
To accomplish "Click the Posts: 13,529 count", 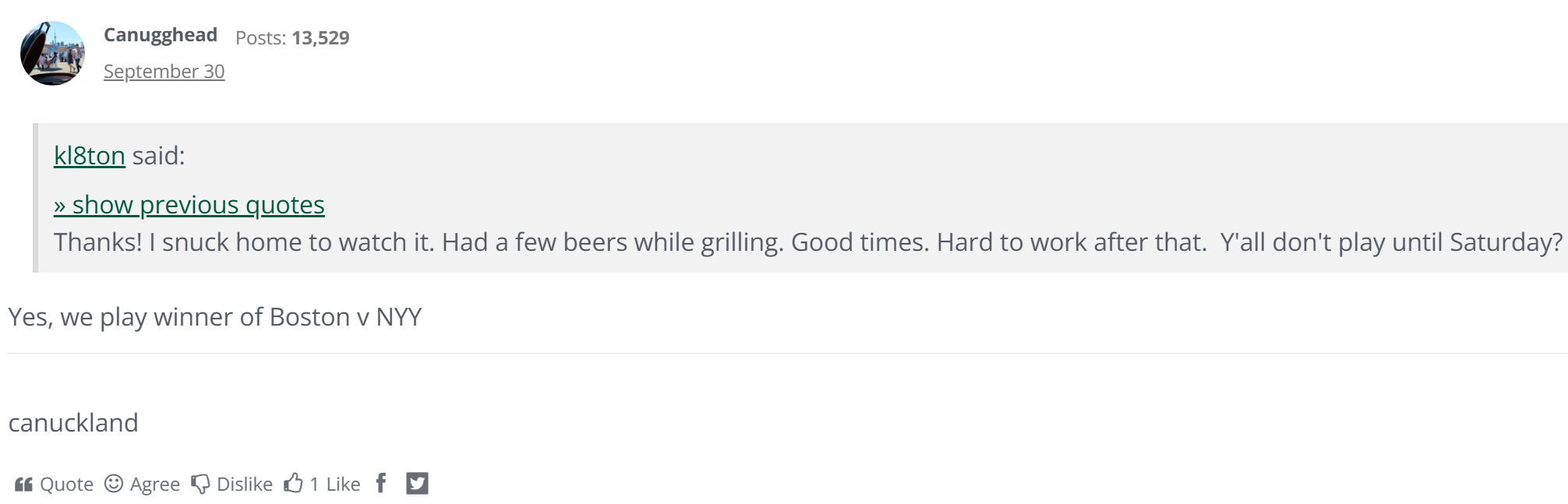I will (x=292, y=37).
